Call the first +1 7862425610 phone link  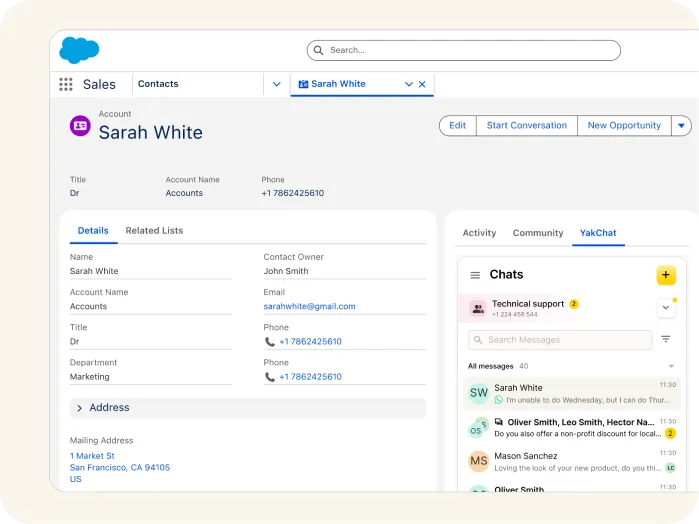pyautogui.click(x=310, y=342)
